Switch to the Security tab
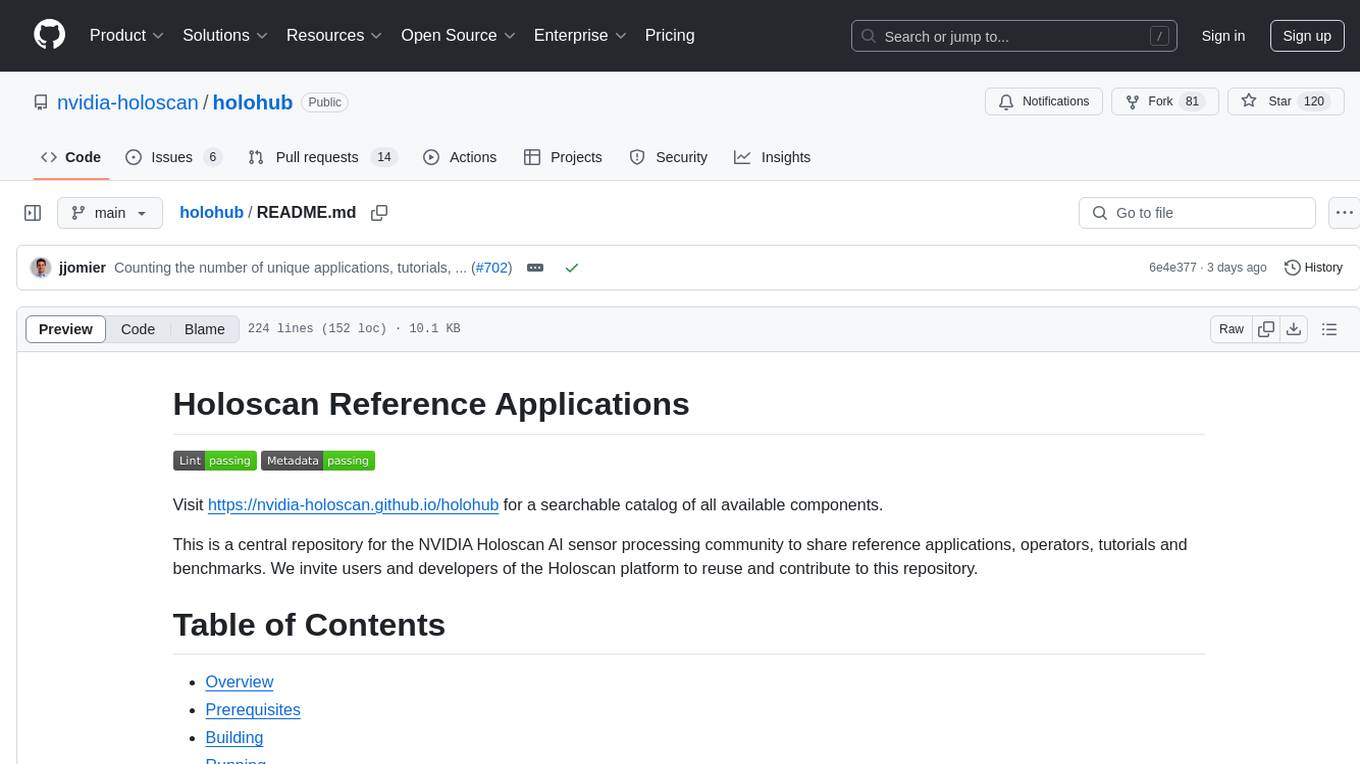 668,157
